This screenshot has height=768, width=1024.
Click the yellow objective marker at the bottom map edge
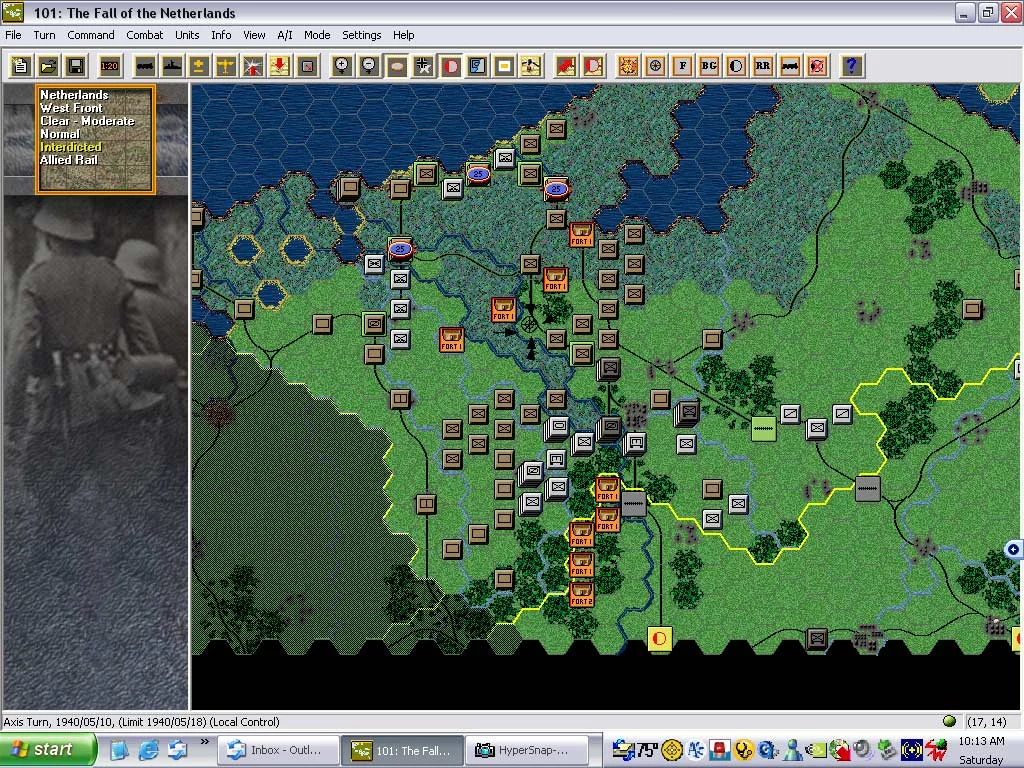659,638
